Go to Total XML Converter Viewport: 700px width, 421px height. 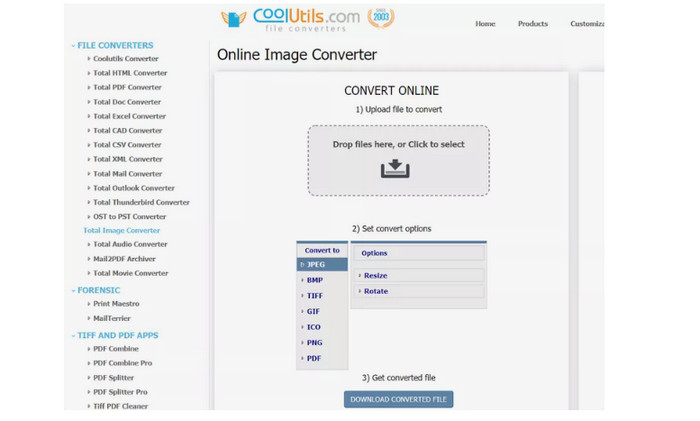(128, 159)
